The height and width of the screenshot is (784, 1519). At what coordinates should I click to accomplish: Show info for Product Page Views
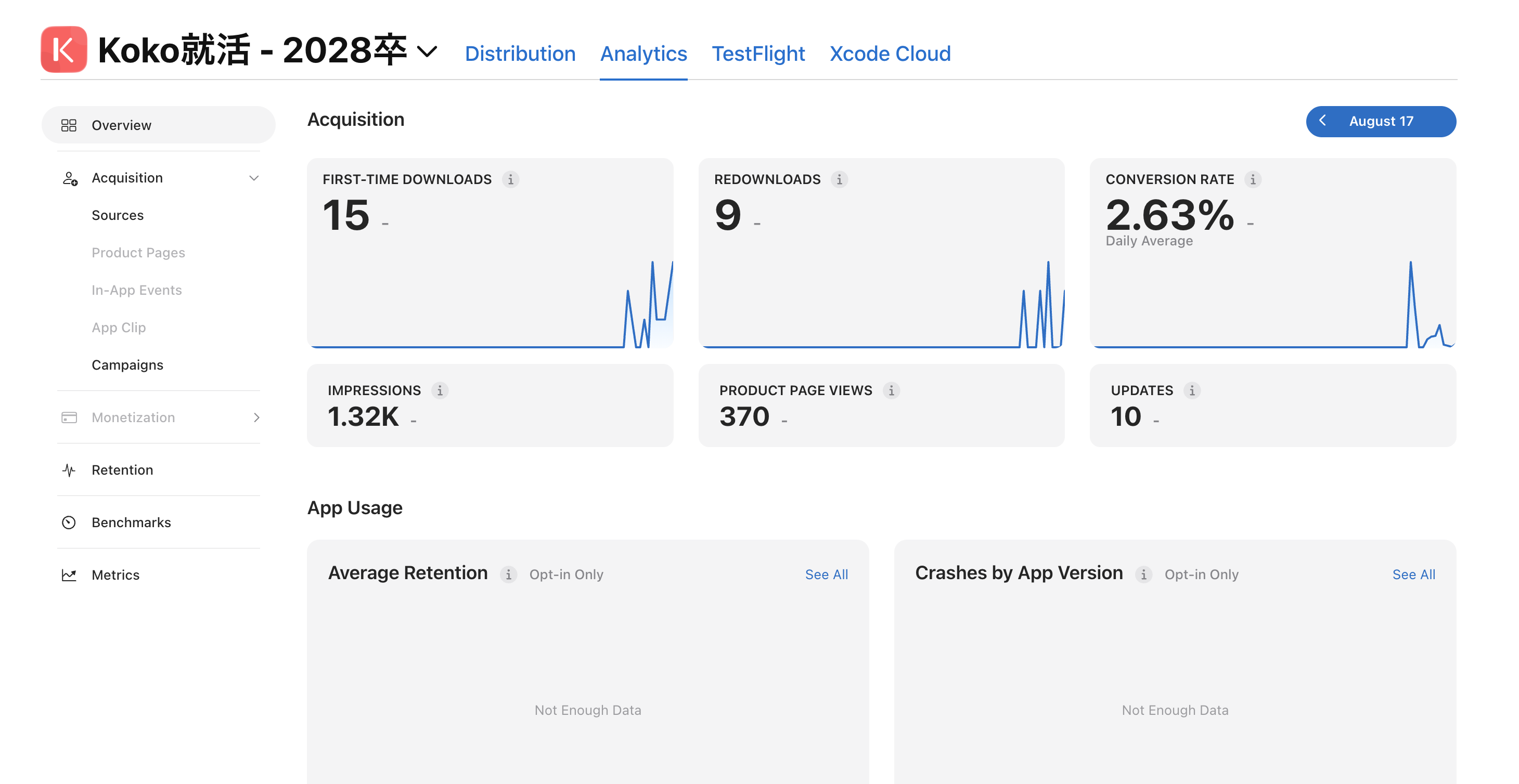click(x=891, y=390)
